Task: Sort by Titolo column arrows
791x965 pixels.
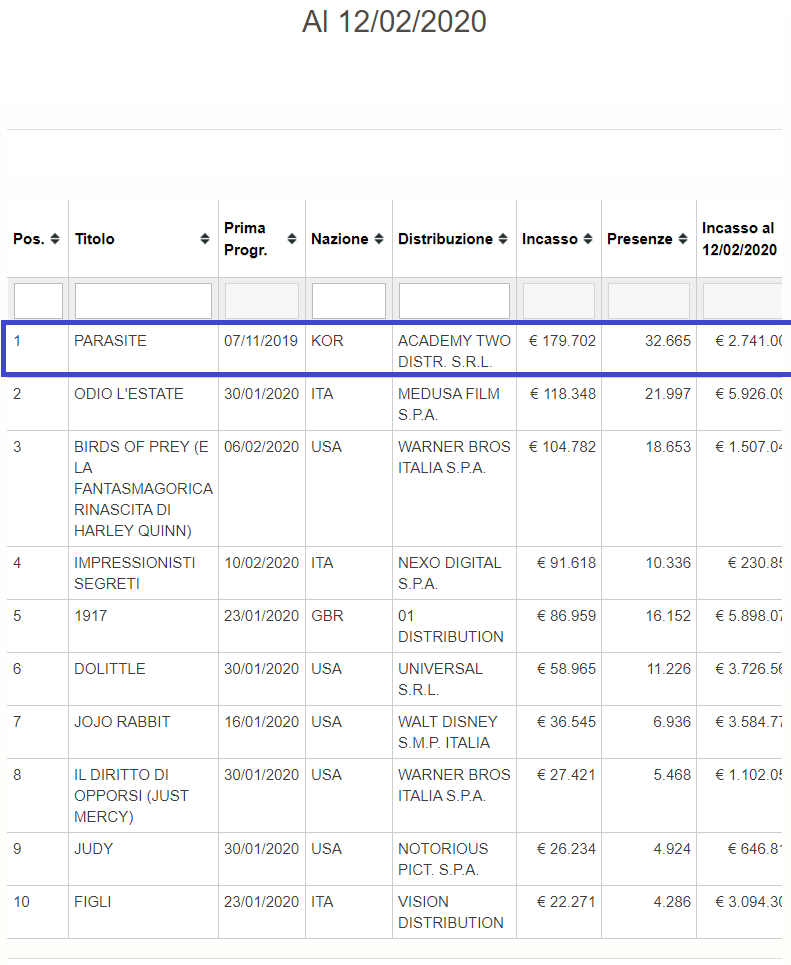Action: [x=205, y=239]
